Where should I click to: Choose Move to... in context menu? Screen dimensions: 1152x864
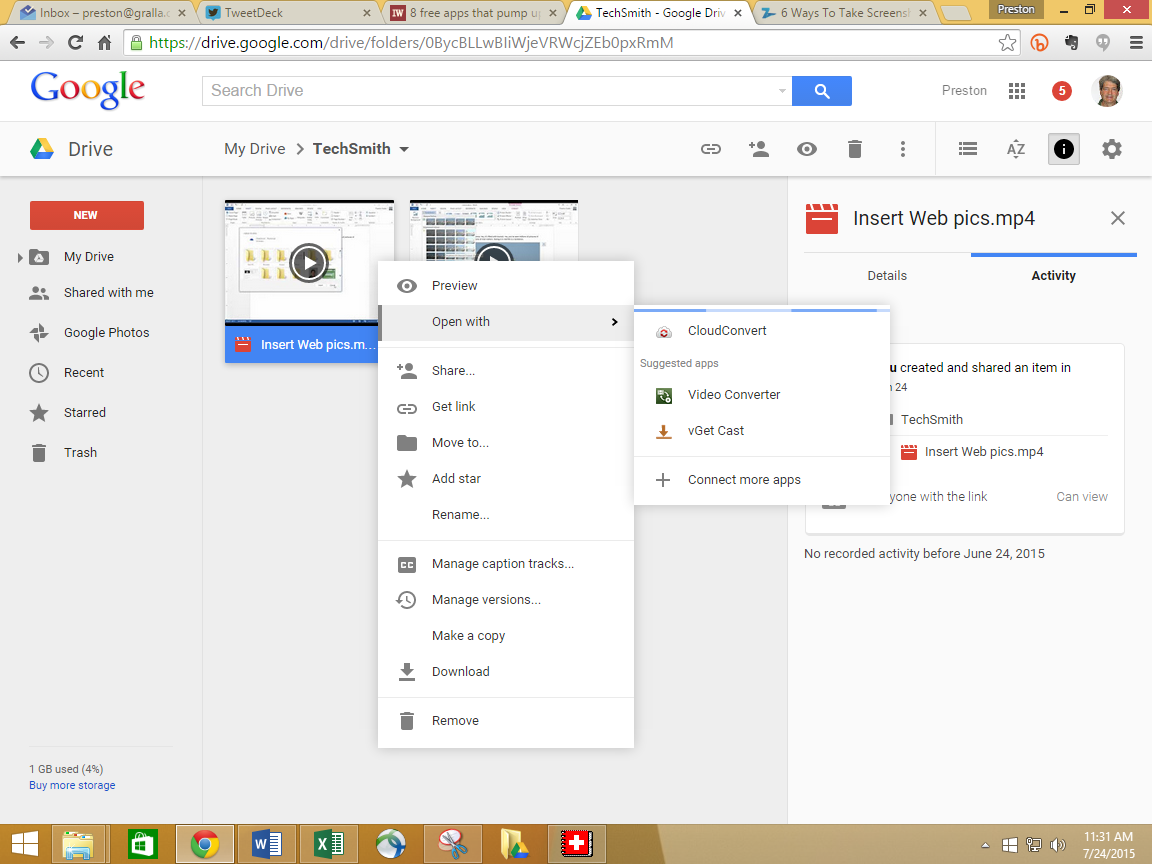click(x=505, y=443)
